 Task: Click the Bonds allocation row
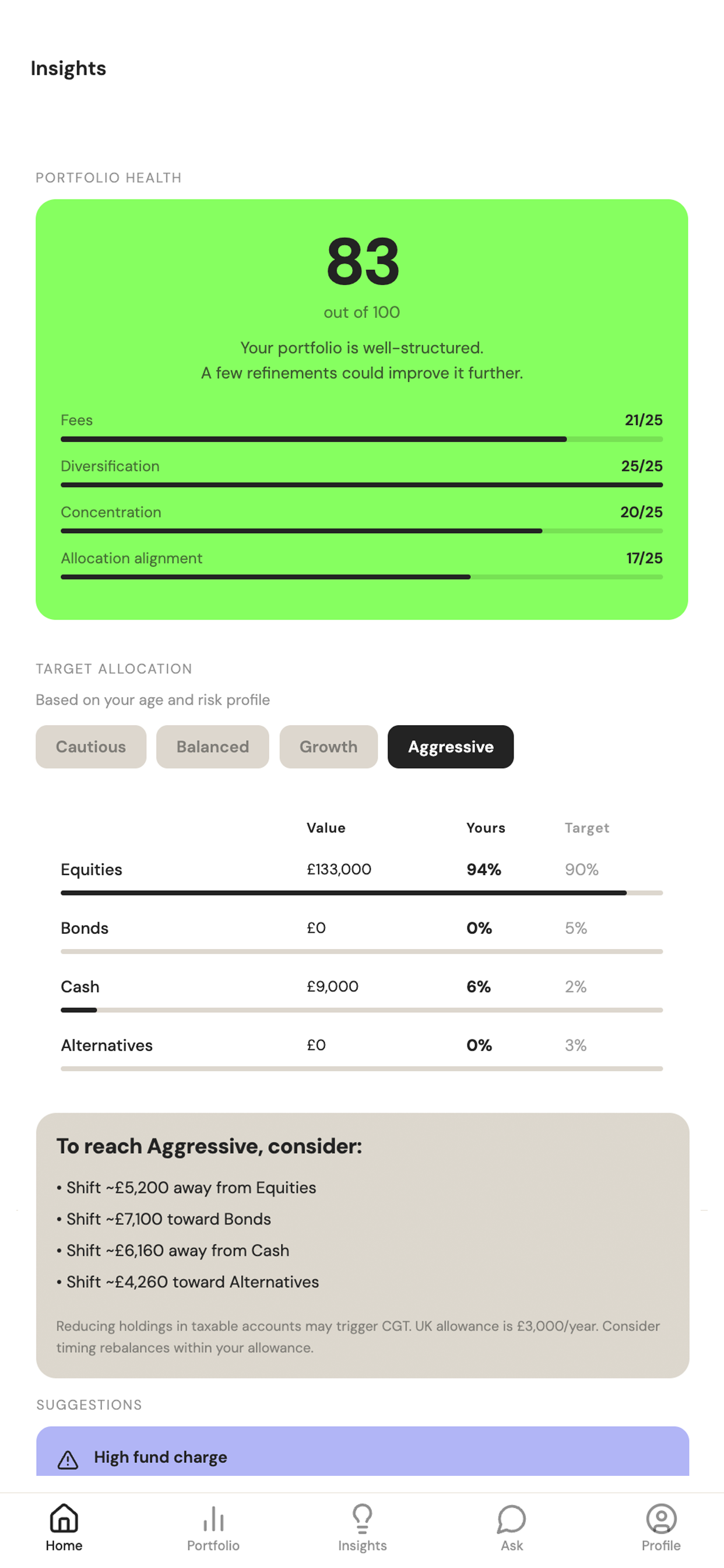click(x=361, y=928)
